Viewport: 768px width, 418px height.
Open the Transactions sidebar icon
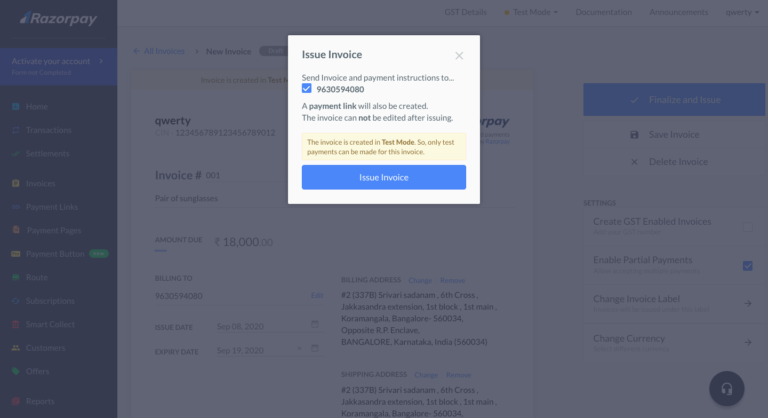pyautogui.click(x=16, y=130)
